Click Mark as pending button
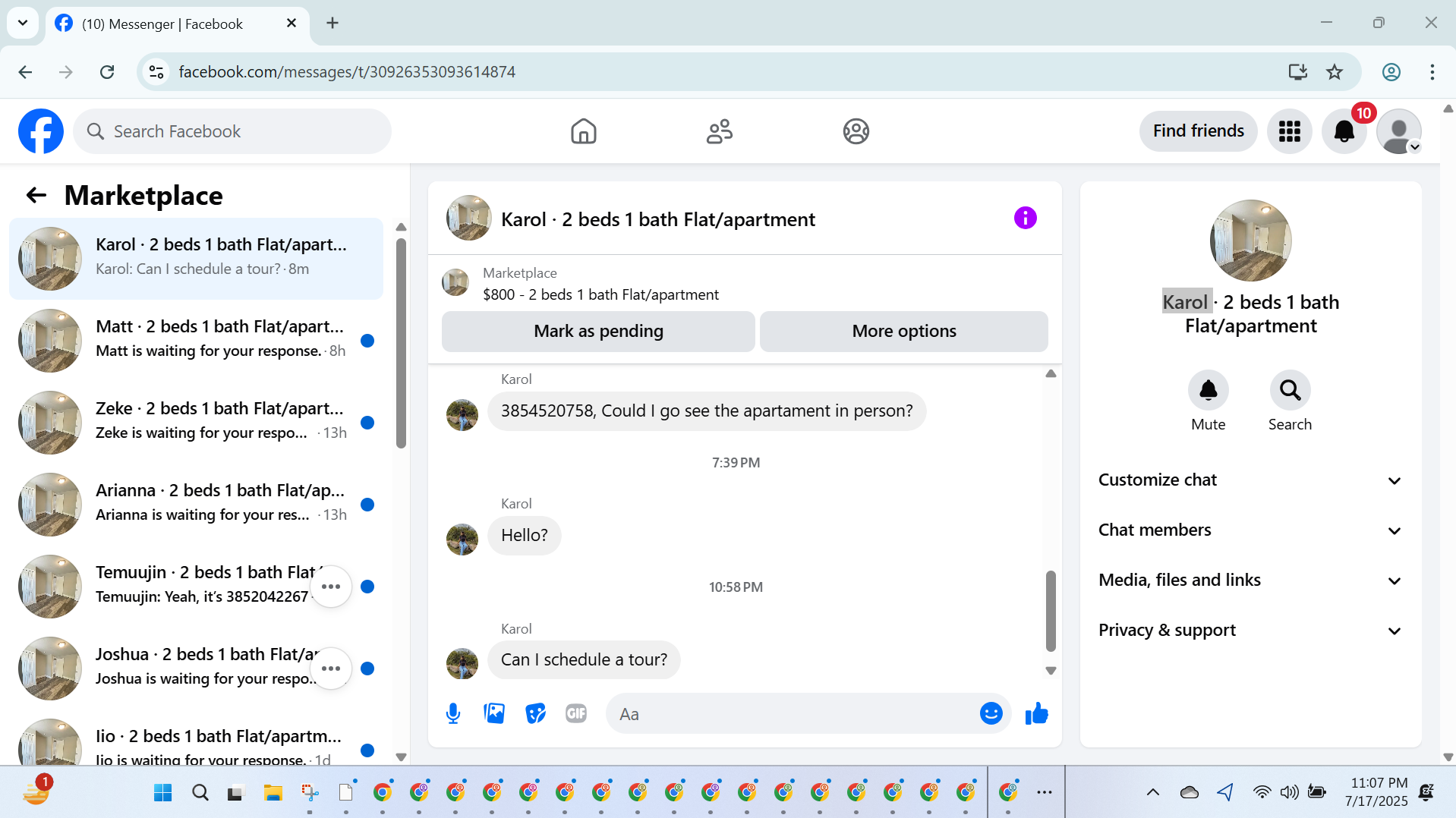 click(x=598, y=332)
